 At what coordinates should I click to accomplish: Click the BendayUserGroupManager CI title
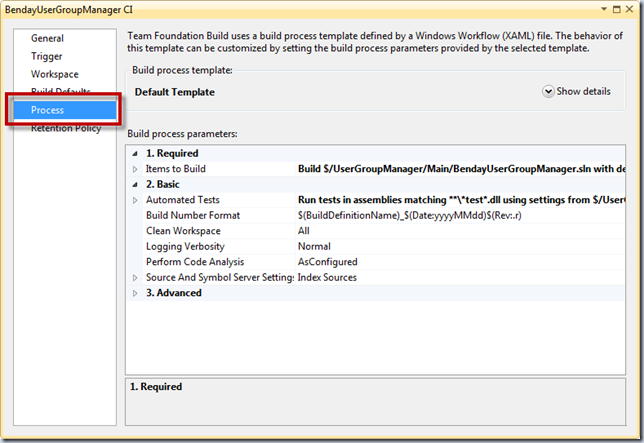pyautogui.click(x=69, y=10)
